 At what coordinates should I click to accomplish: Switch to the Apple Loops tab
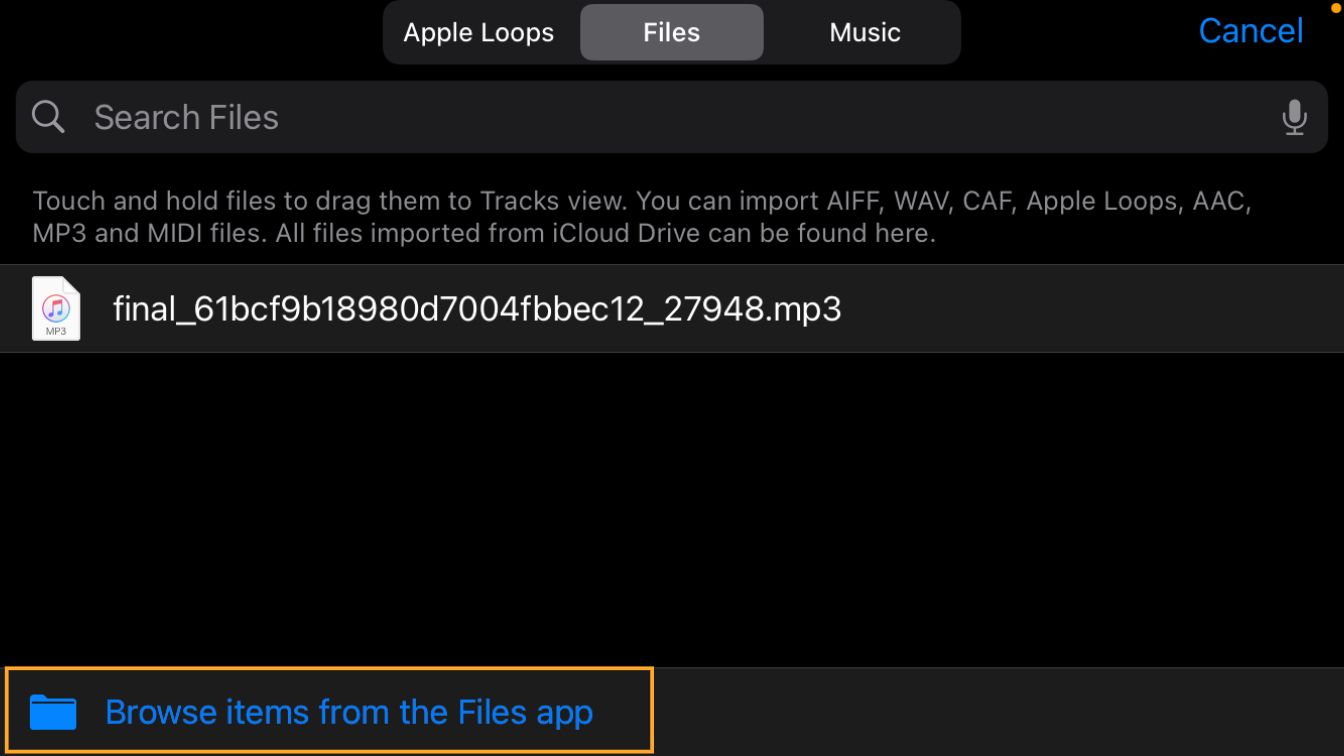click(478, 32)
